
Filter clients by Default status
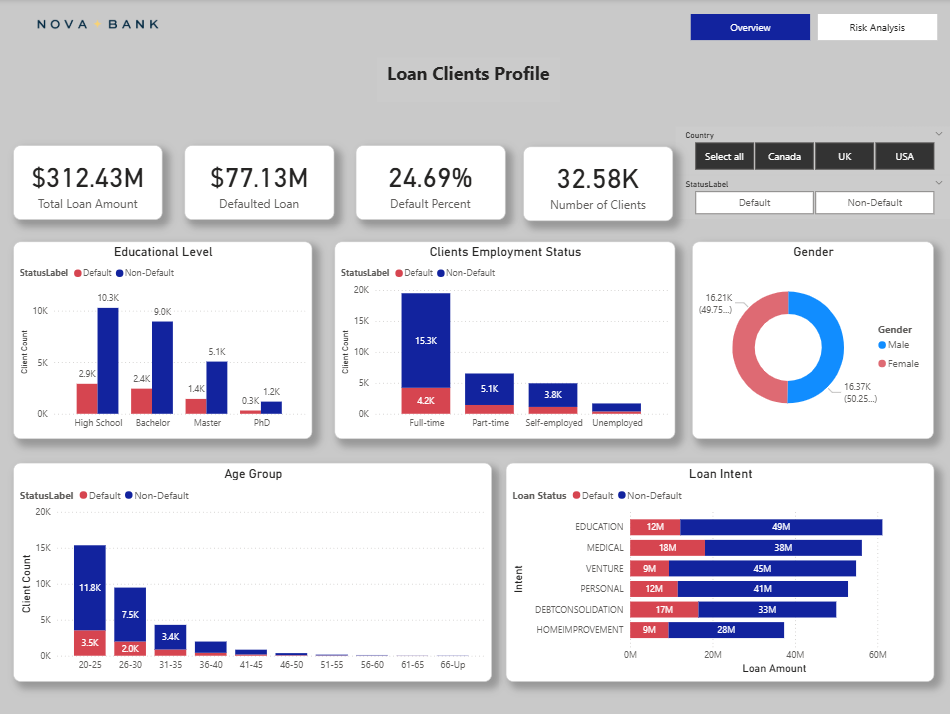pos(754,203)
